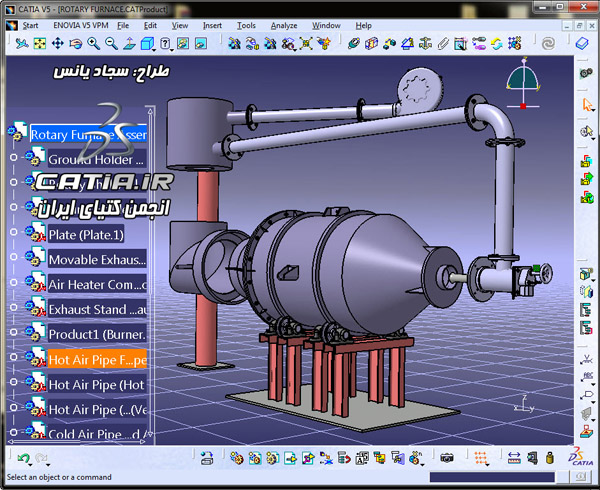Activate Fly Mode airplane icon
600x490 pixels.
(x=22, y=44)
